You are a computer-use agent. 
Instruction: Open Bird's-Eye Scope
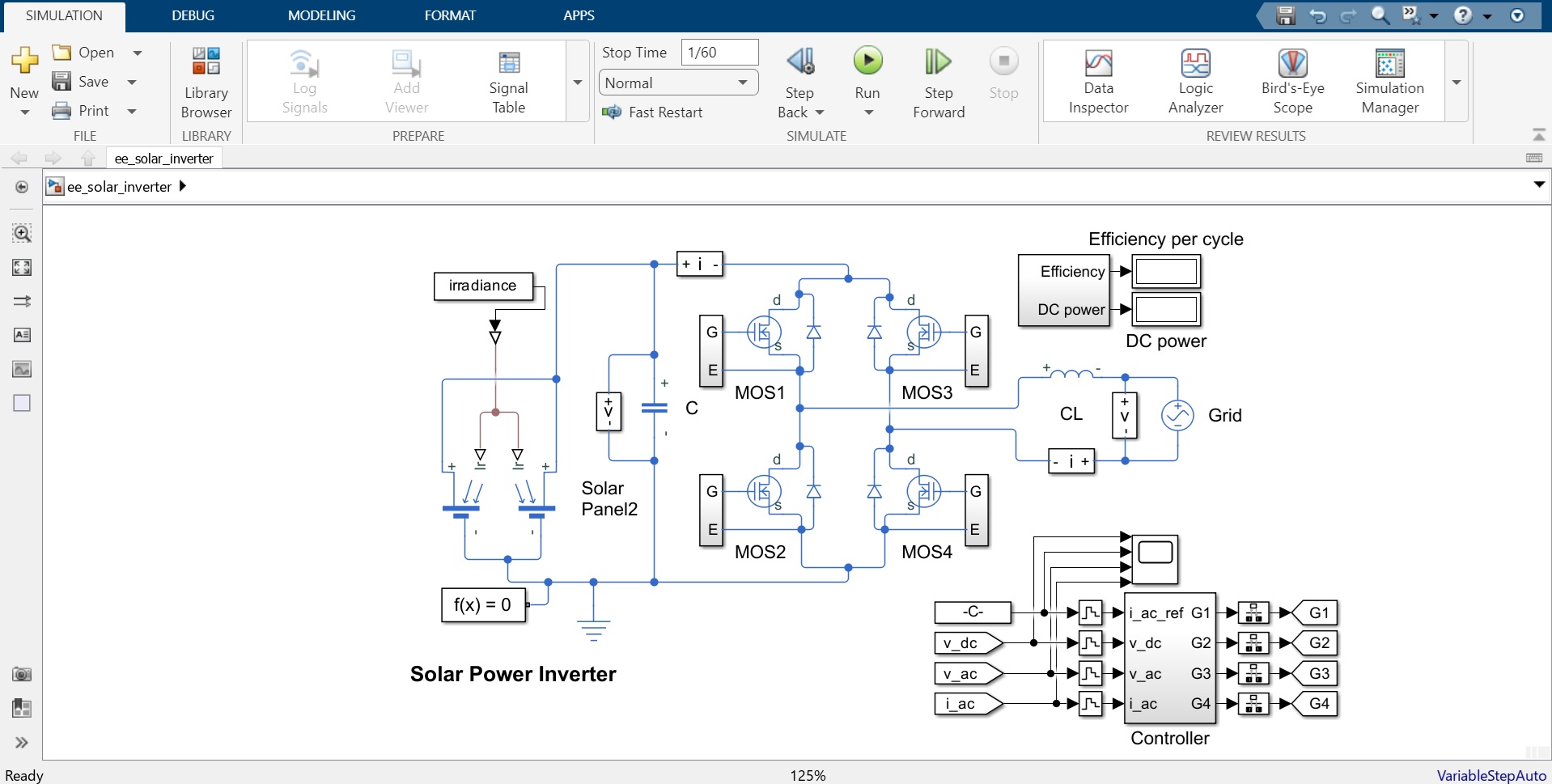[1292, 81]
